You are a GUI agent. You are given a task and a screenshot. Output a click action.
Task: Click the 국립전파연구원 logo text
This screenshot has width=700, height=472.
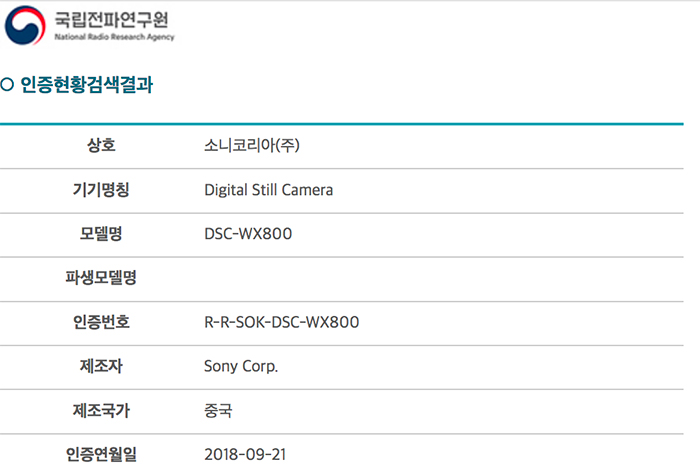(x=112, y=20)
